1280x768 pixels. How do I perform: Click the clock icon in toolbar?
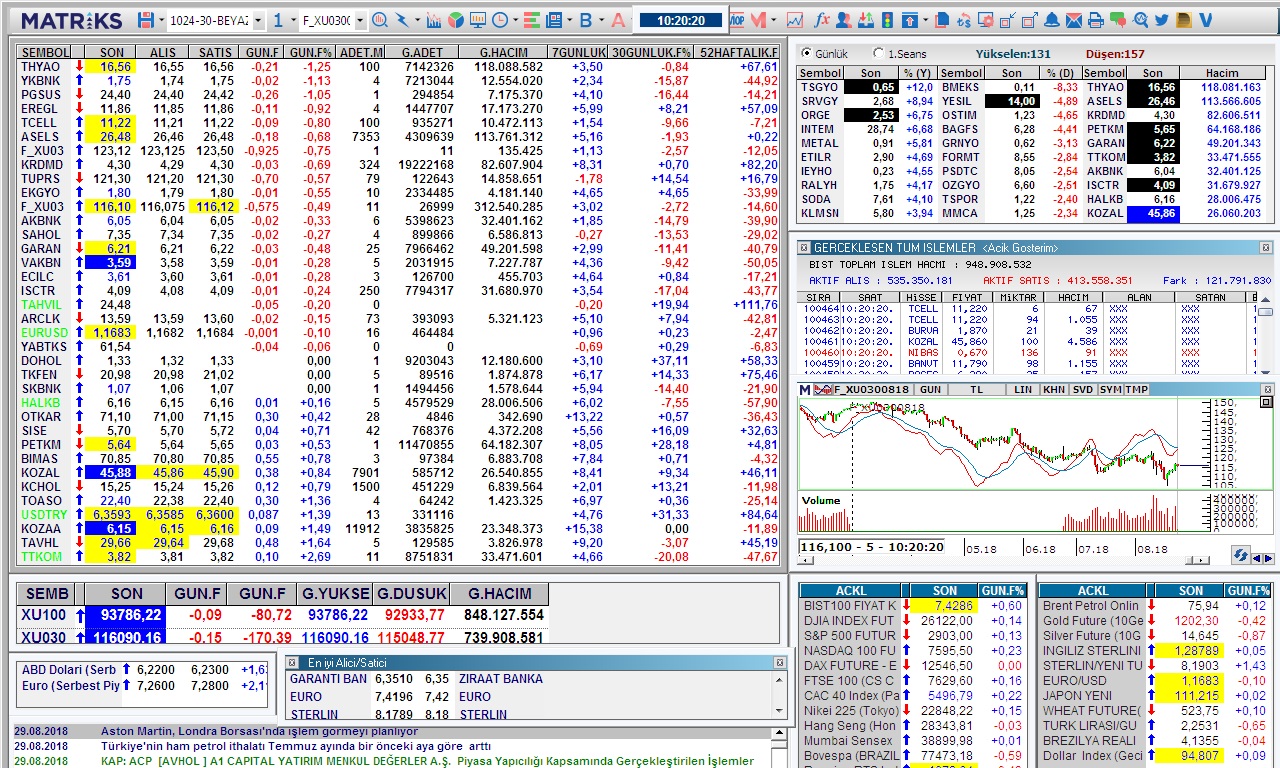tap(500, 20)
